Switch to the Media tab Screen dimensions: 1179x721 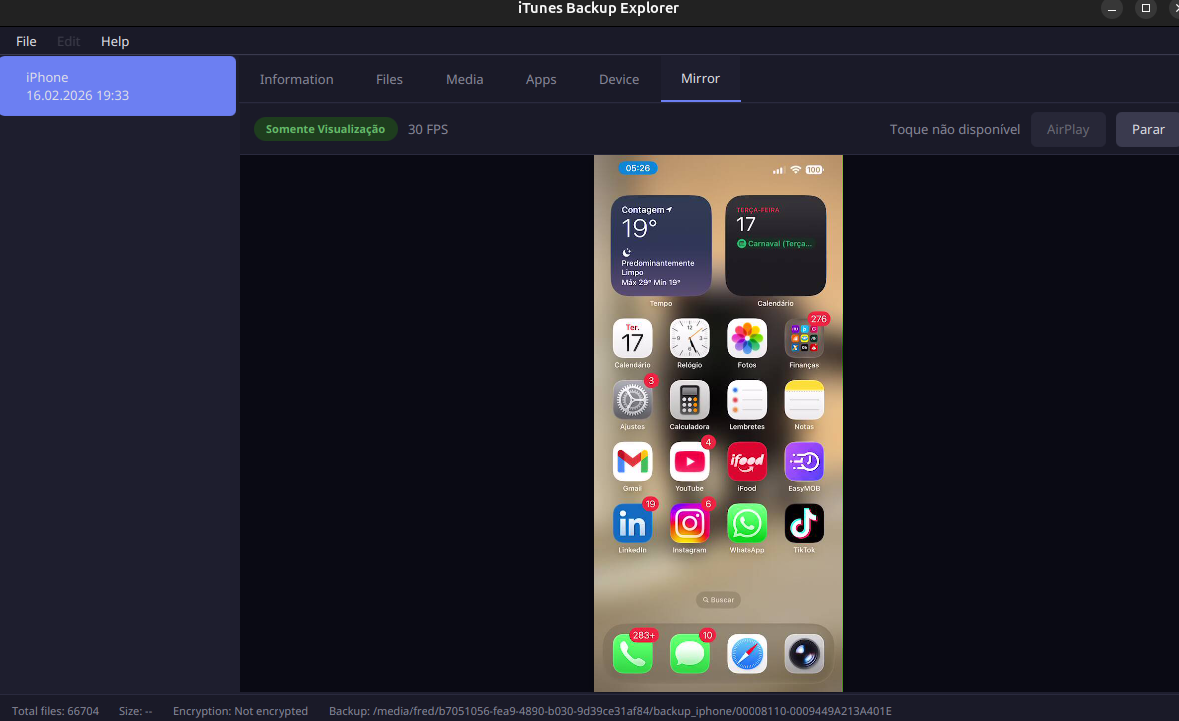coord(465,79)
